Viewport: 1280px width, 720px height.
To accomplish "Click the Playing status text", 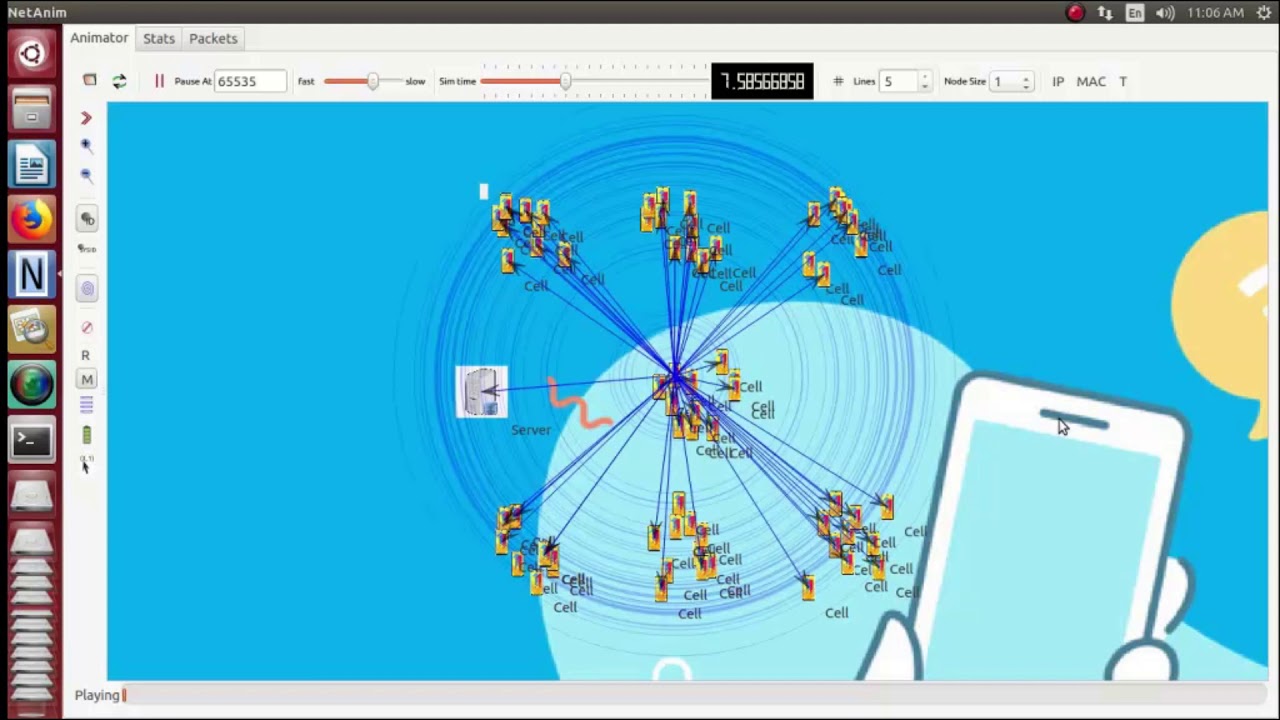I will coord(97,695).
